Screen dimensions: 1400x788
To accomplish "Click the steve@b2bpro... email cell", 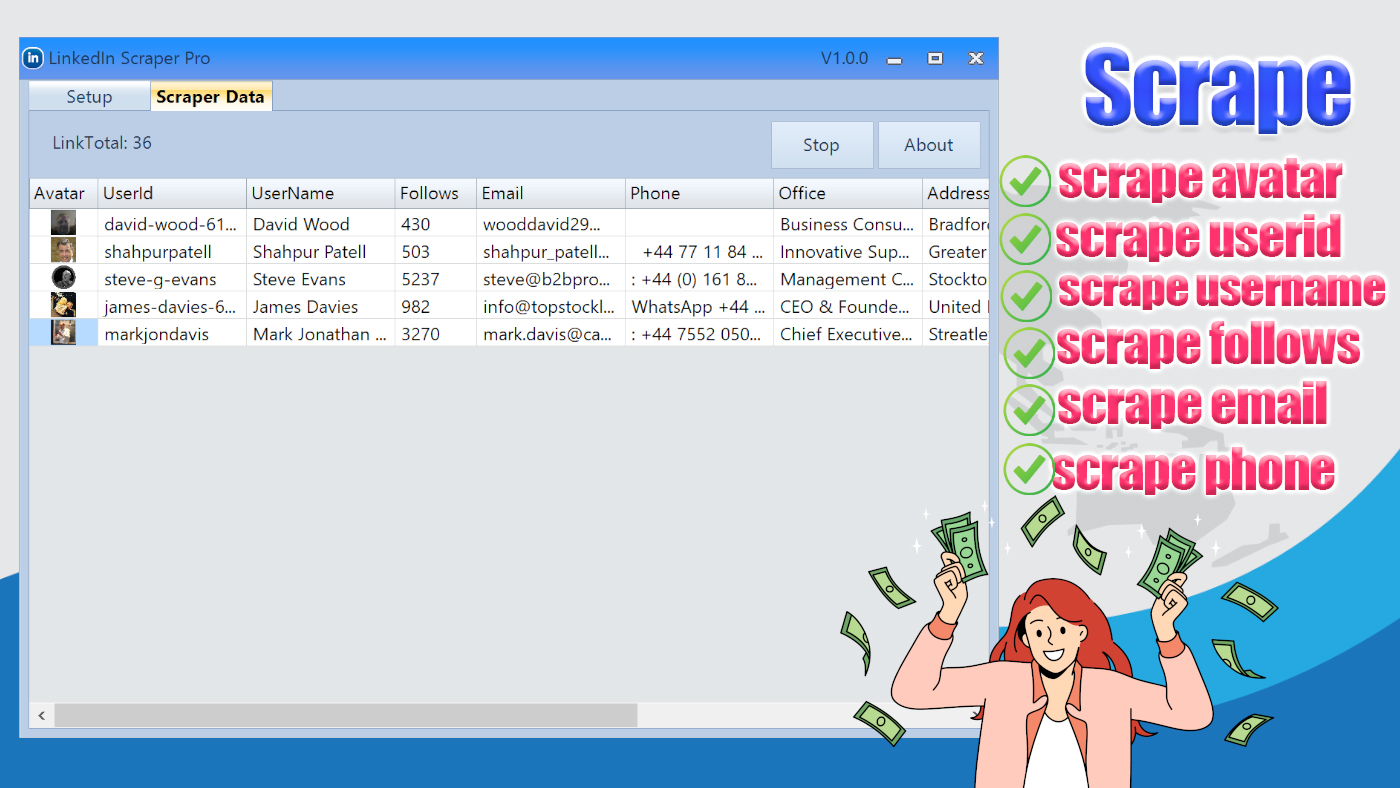I will pyautogui.click(x=551, y=279).
